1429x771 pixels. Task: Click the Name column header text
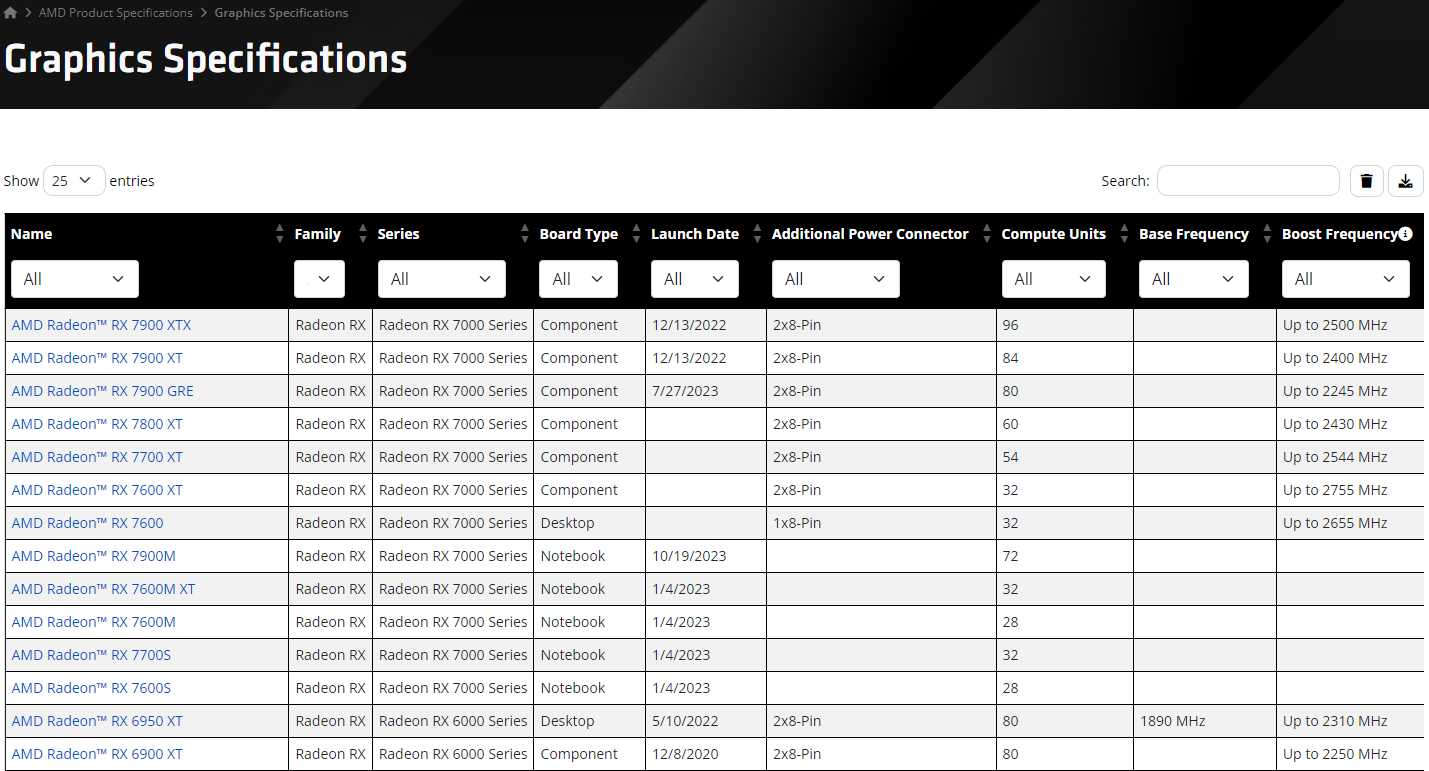32,234
